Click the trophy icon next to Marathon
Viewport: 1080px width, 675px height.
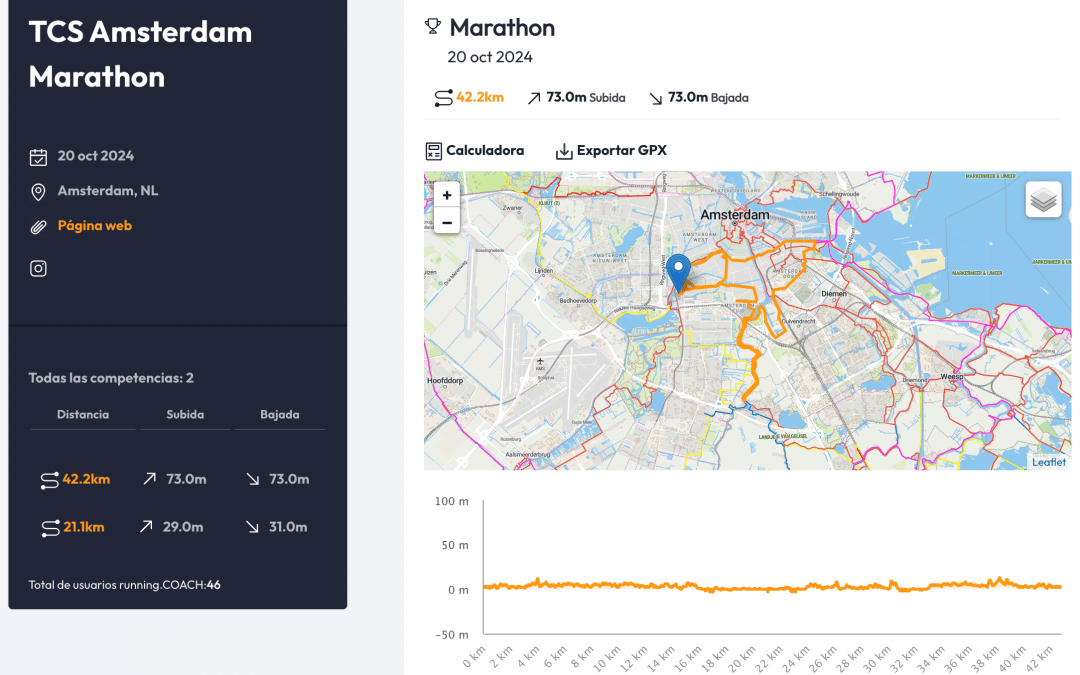pos(433,27)
